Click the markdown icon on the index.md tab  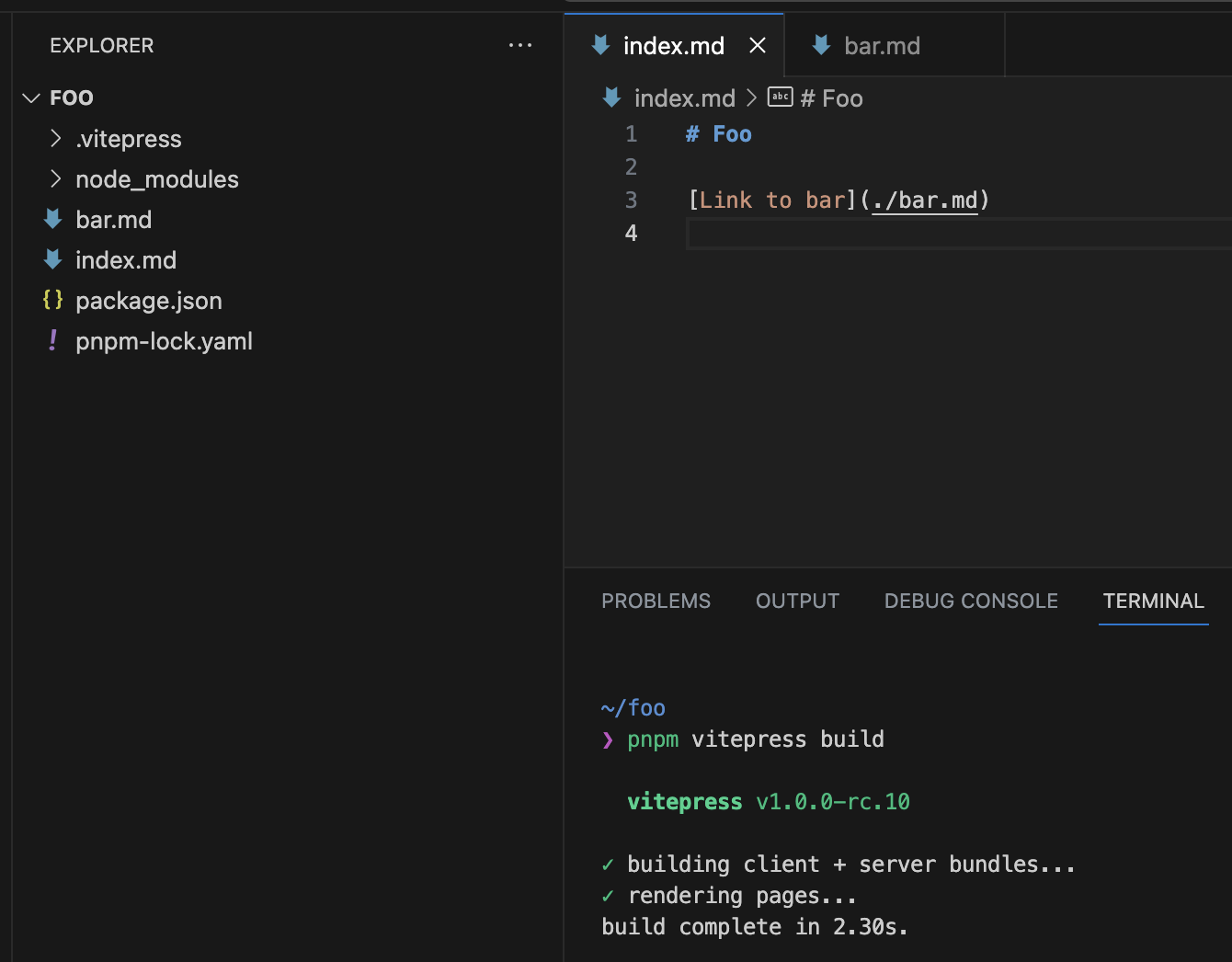[599, 45]
